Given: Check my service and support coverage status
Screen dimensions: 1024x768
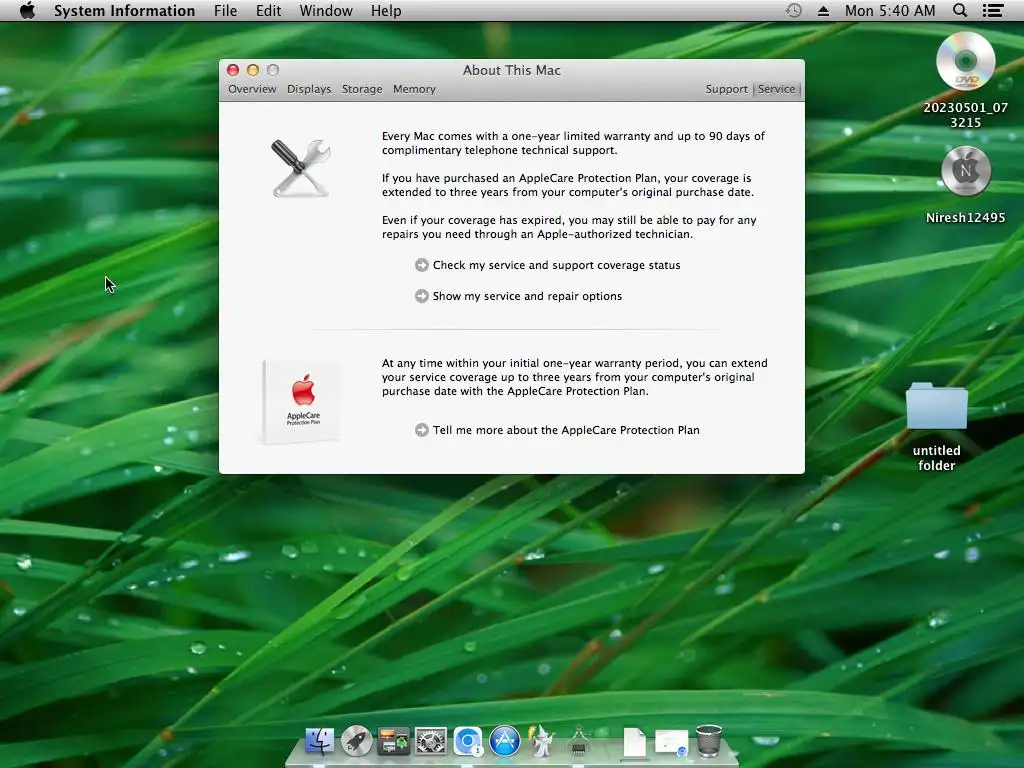Looking at the screenshot, I should tap(556, 265).
